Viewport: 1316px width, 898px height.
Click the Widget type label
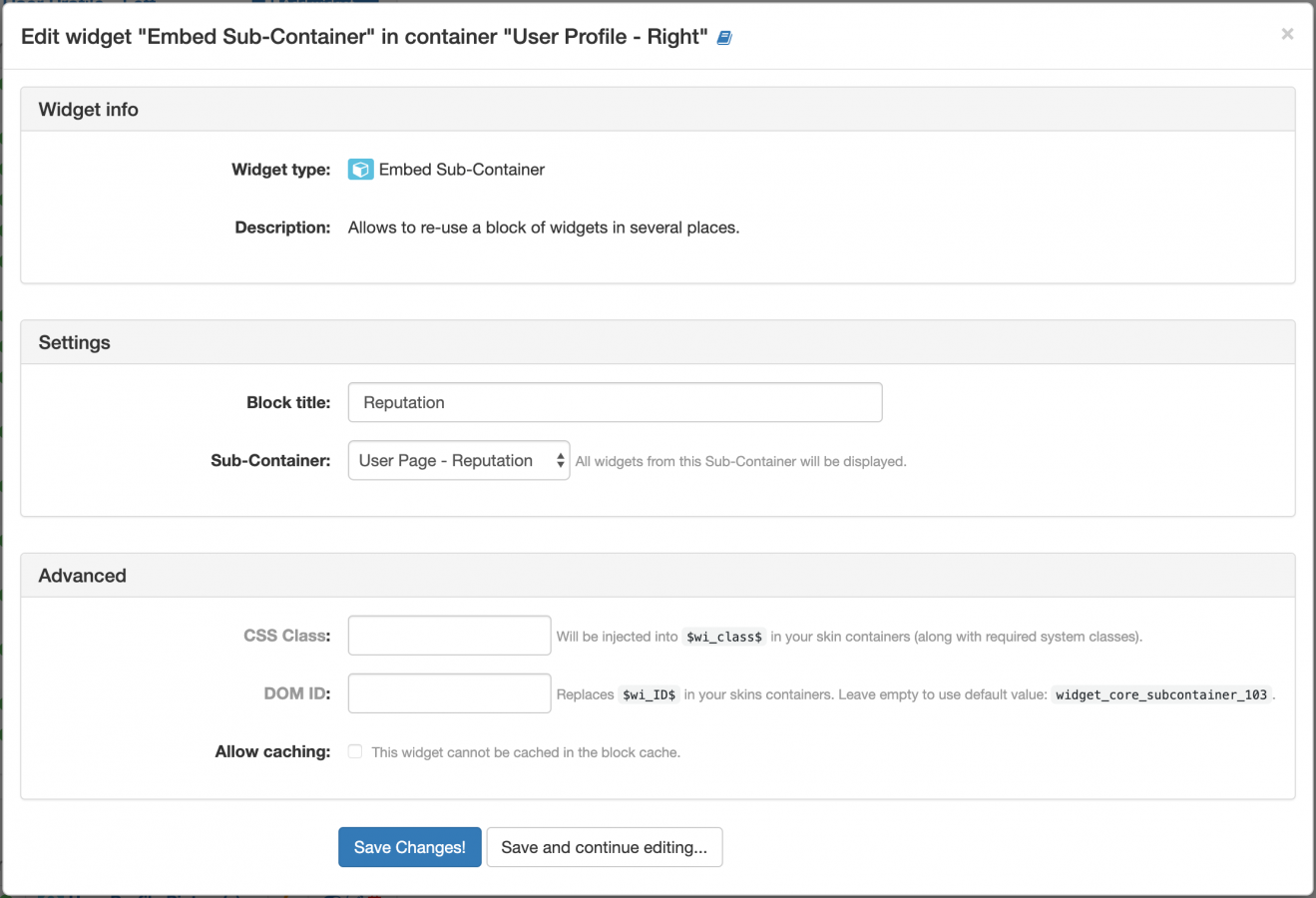pyautogui.click(x=281, y=170)
